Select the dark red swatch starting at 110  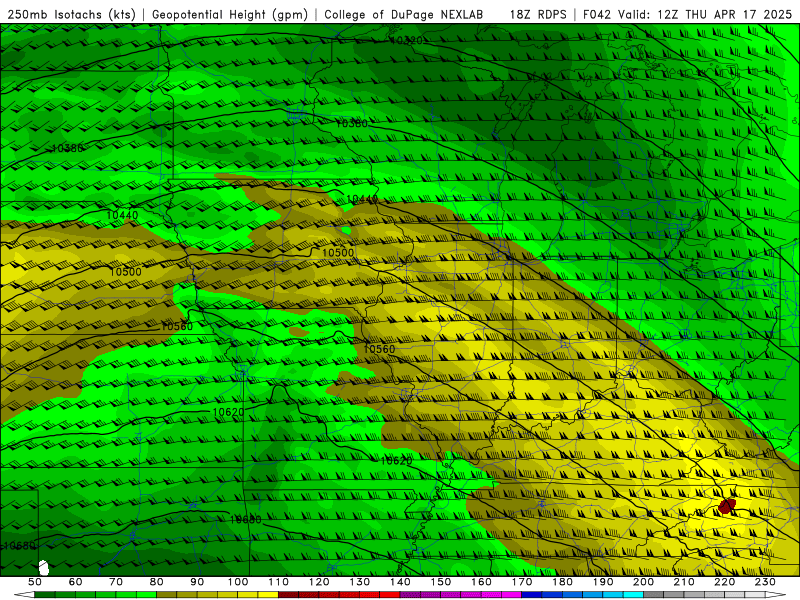point(289,595)
